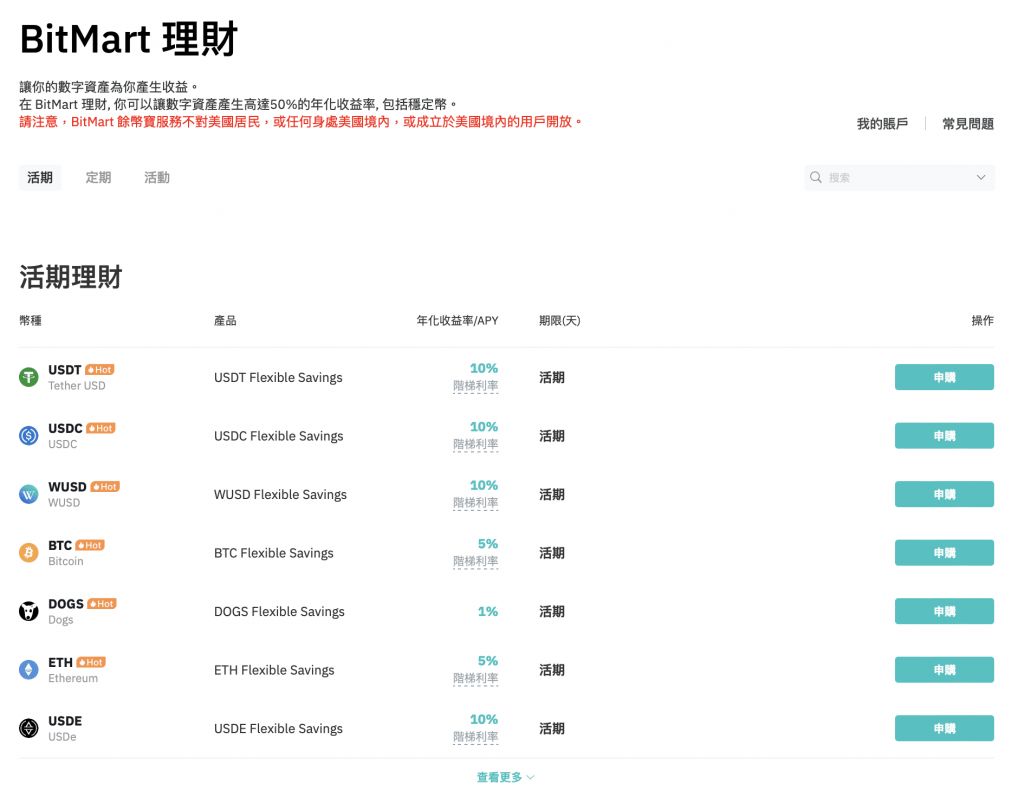Click the USDE coin icon
Viewport: 1024px width, 803px height.
tap(29, 728)
